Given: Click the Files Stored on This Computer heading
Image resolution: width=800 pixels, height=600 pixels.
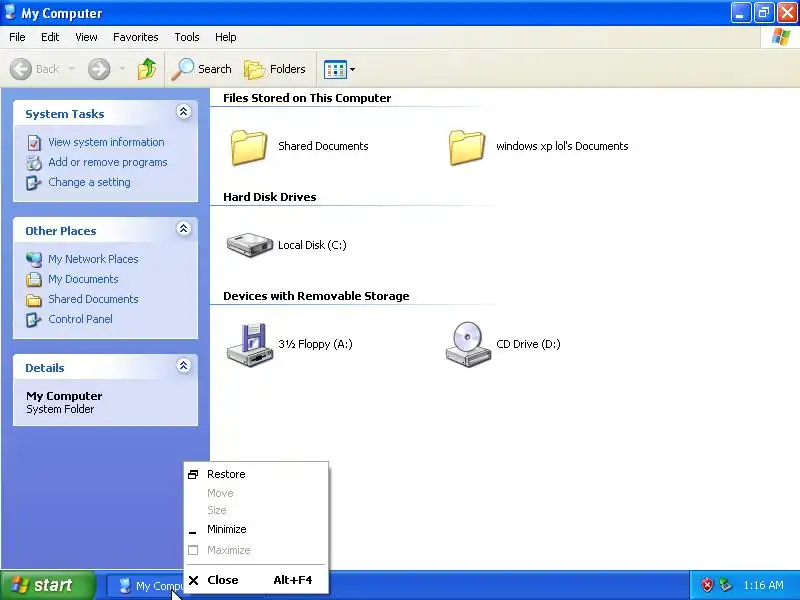Looking at the screenshot, I should coord(307,98).
